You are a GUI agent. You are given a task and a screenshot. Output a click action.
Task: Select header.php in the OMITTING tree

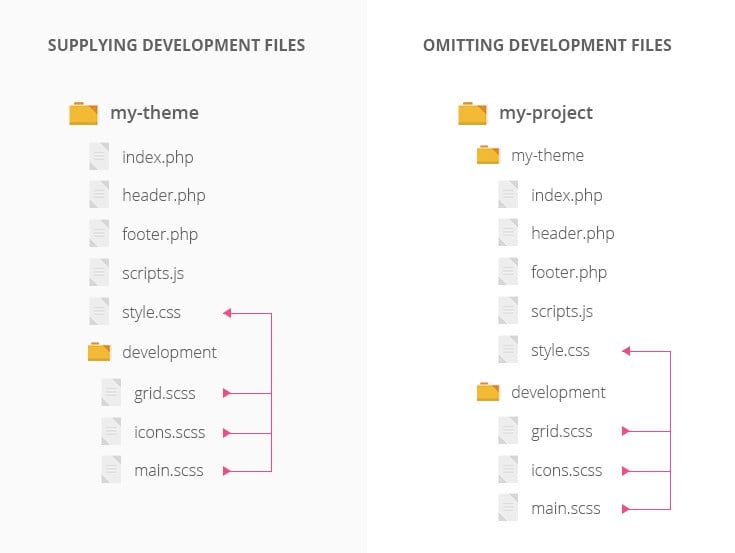[x=572, y=233]
